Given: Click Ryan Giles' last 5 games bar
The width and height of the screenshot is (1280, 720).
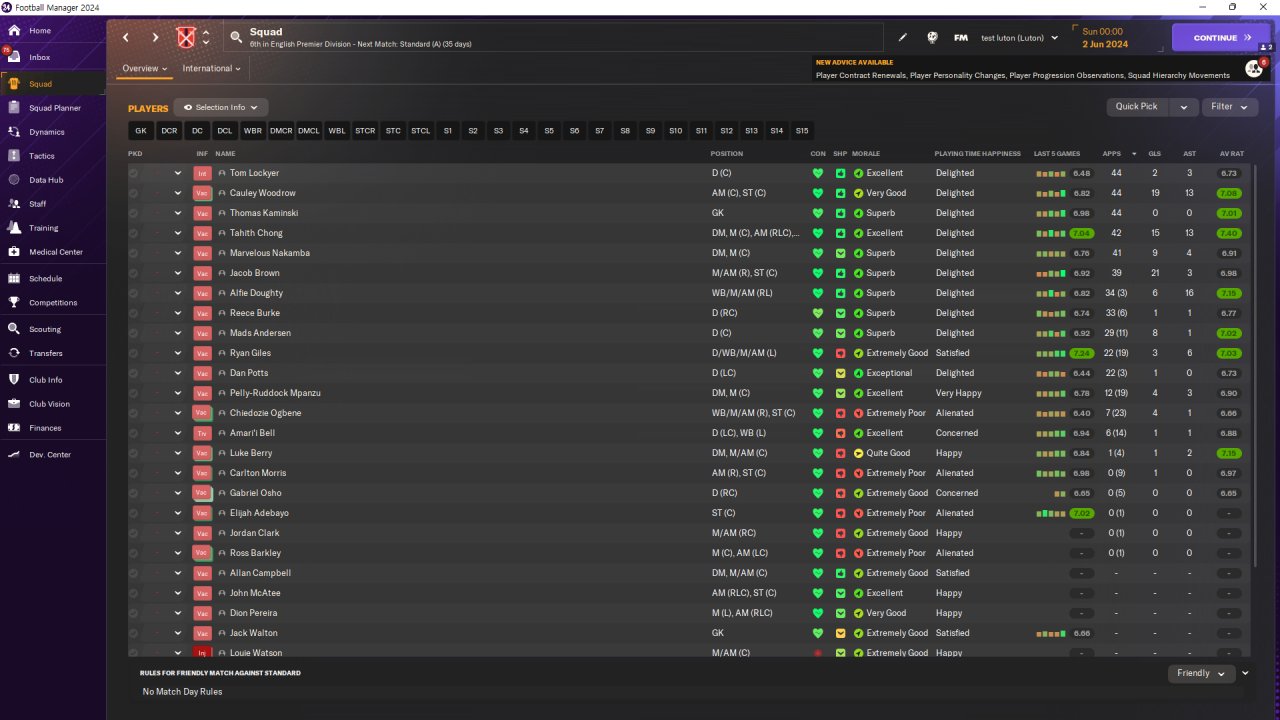Looking at the screenshot, I should pyautogui.click(x=1050, y=353).
